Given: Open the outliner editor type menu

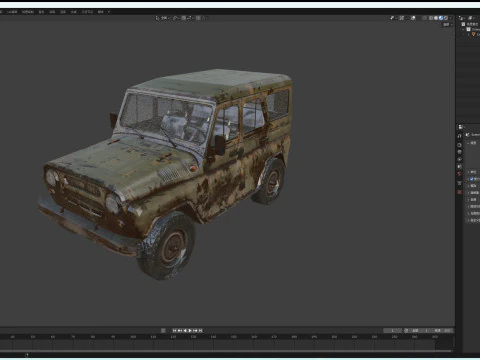Looking at the screenshot, I should click(x=461, y=18).
